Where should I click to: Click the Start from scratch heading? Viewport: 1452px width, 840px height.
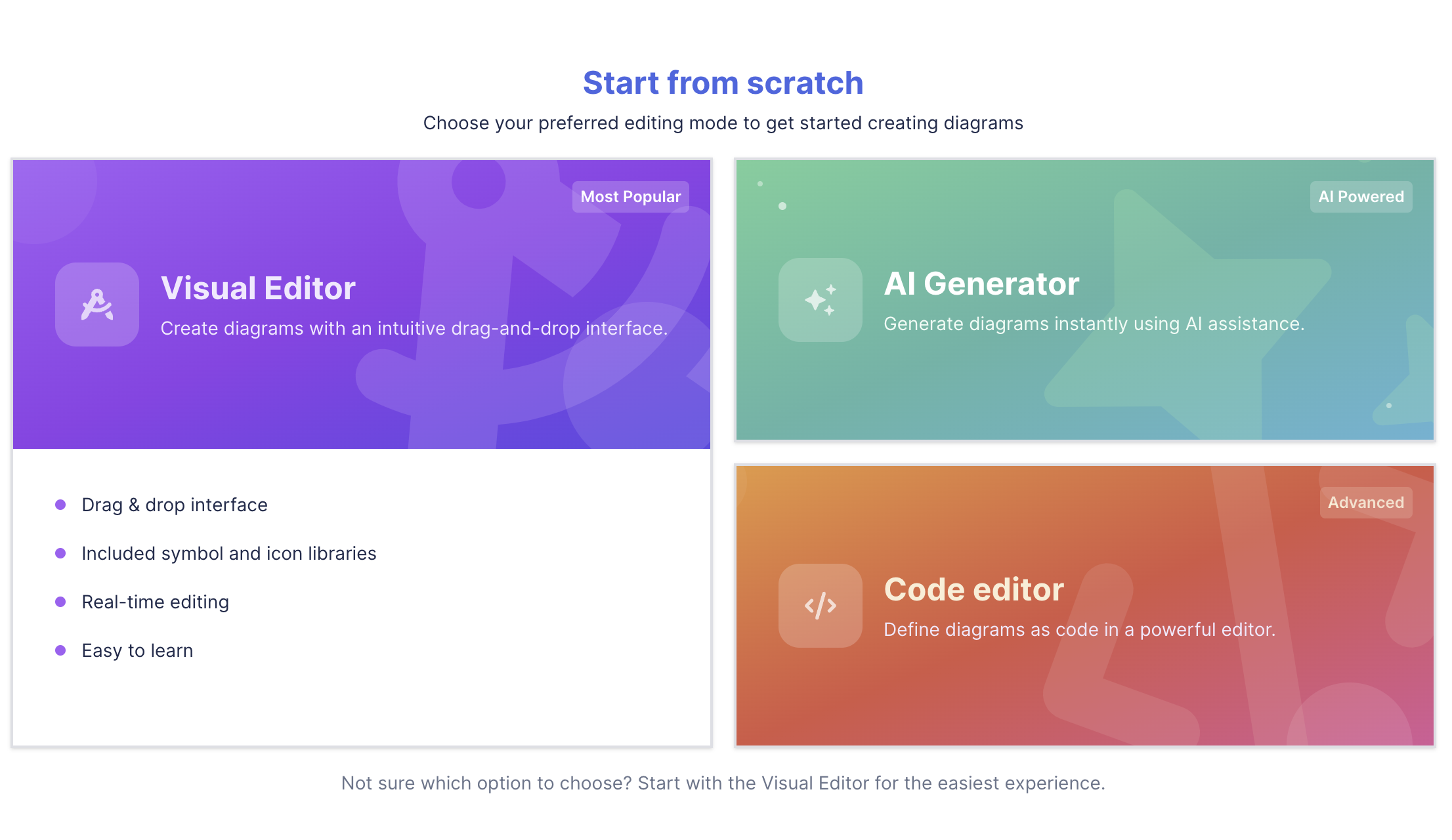coord(723,83)
